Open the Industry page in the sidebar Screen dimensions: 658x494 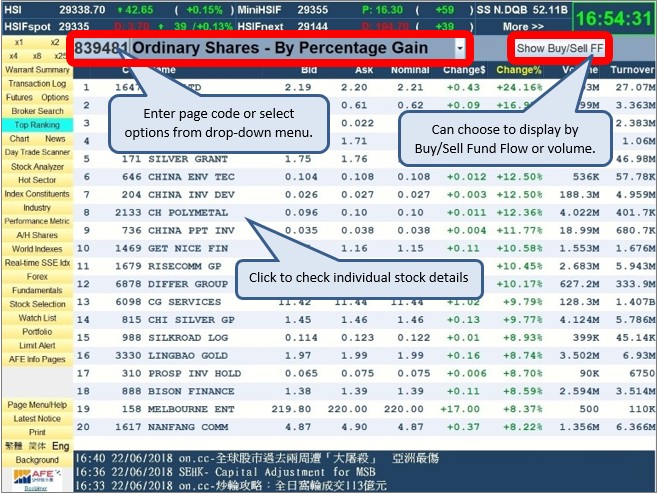pos(37,207)
